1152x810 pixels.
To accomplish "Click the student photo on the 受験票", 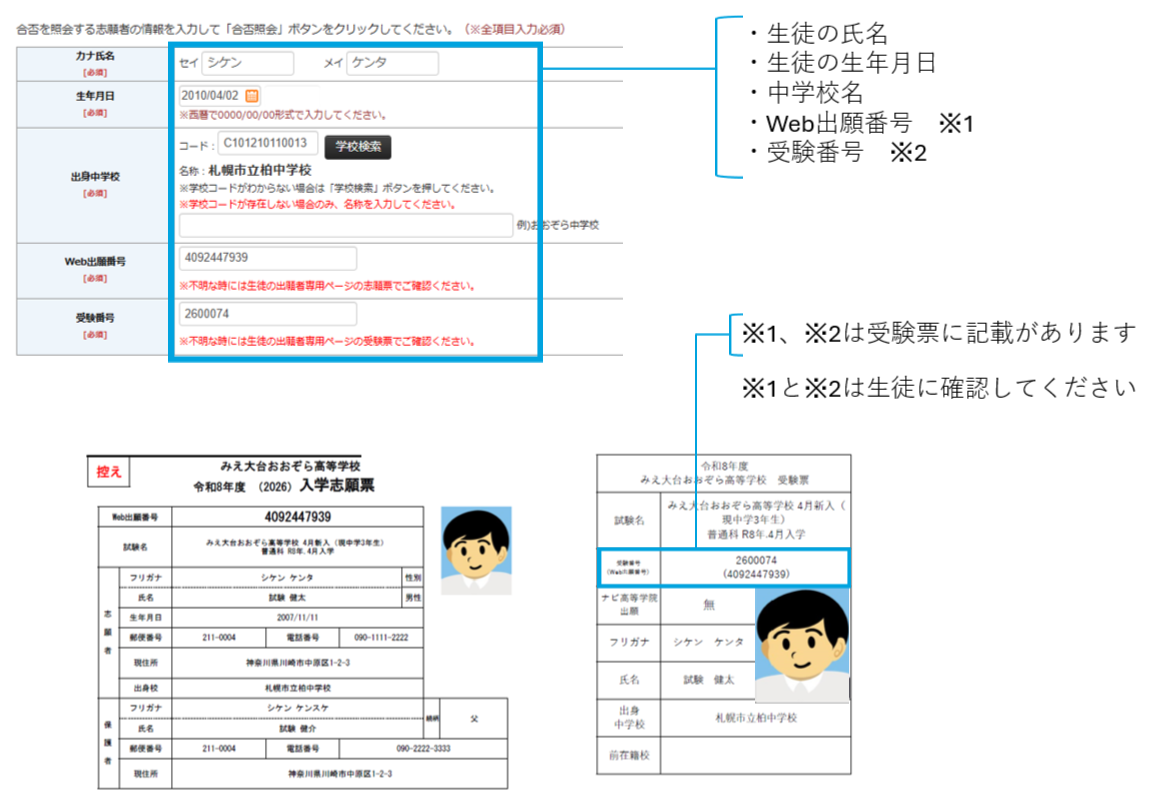I will (801, 644).
